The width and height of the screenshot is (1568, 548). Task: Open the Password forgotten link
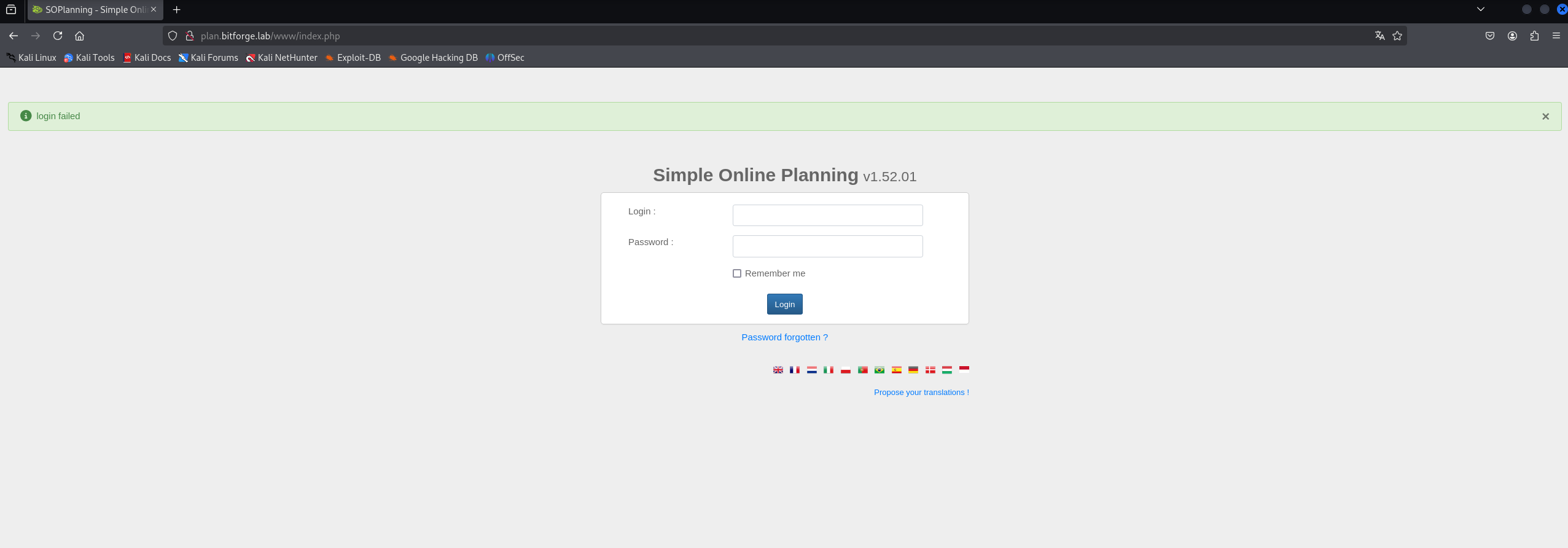click(784, 337)
